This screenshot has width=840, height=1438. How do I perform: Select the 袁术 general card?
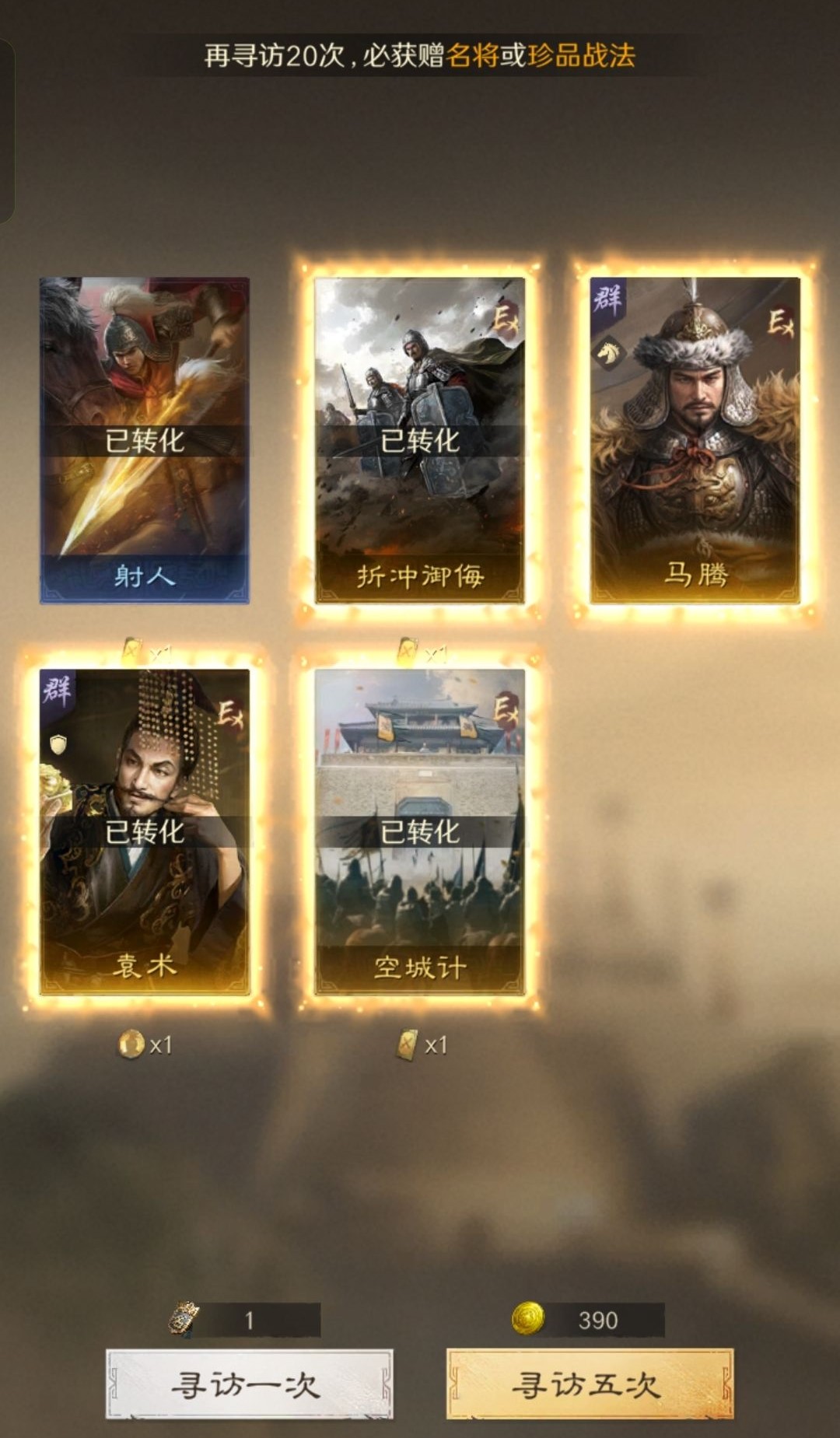coord(145,831)
